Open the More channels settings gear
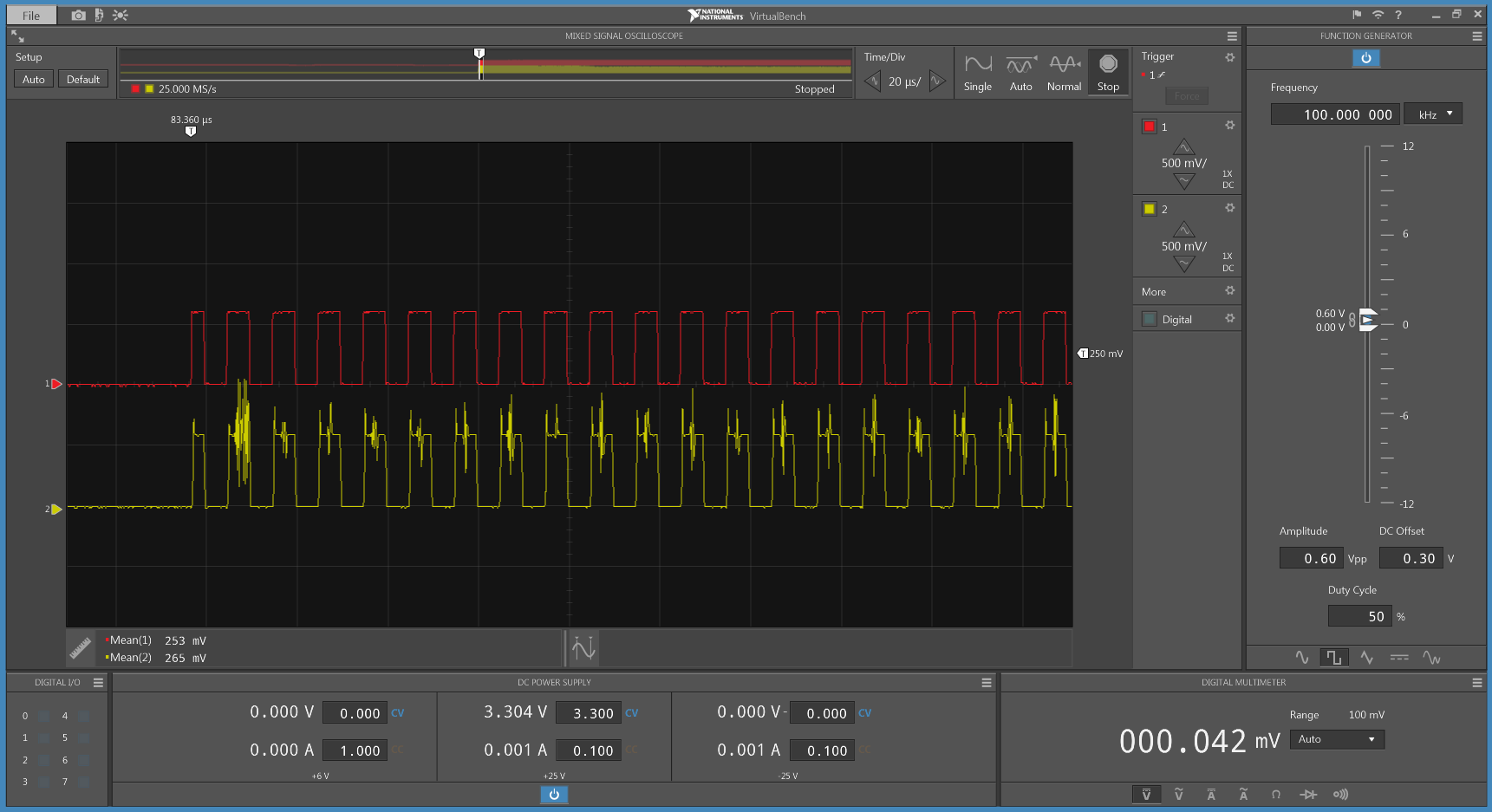Viewport: 1492px width, 812px height. (1229, 290)
